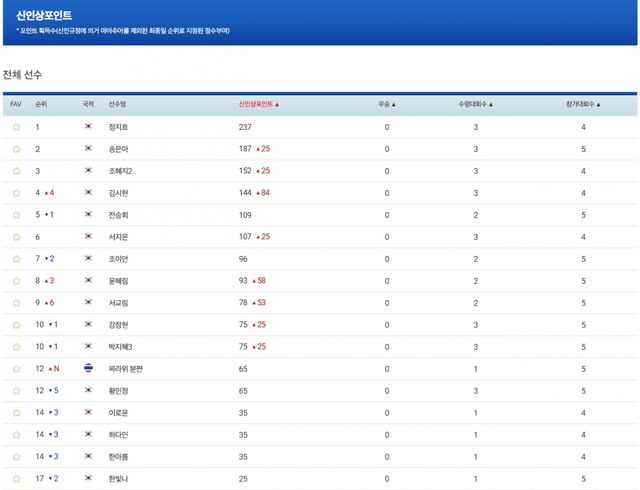Click the Korean flag next to 김시현
Viewport: 640px width, 490px height.
(x=88, y=192)
